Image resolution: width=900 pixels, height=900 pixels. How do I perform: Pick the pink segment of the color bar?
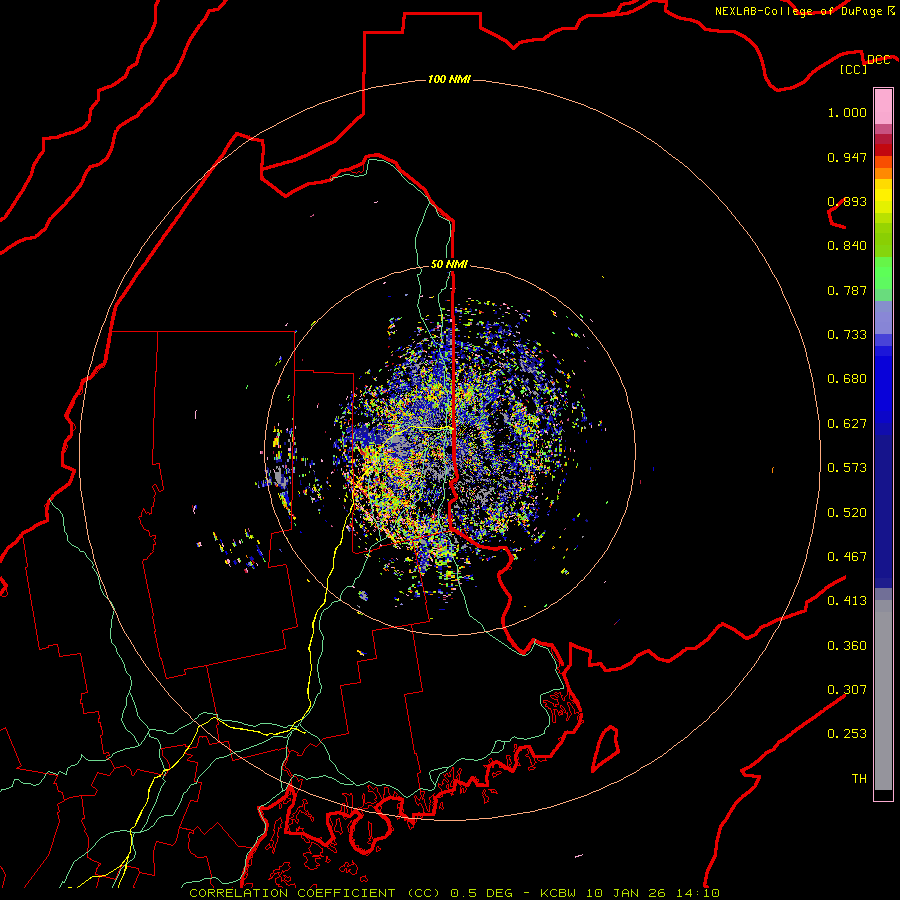coord(883,107)
